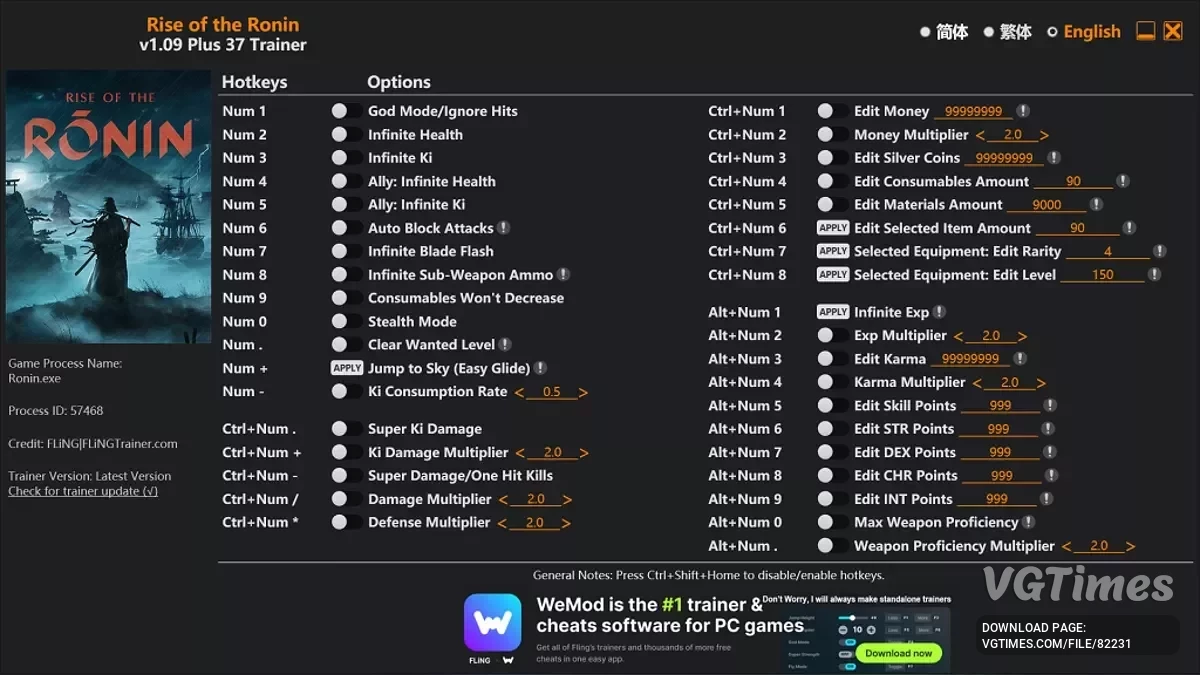This screenshot has height=675, width=1200.
Task: Click the Edit Silver Coins info icon
Action: click(x=1054, y=158)
